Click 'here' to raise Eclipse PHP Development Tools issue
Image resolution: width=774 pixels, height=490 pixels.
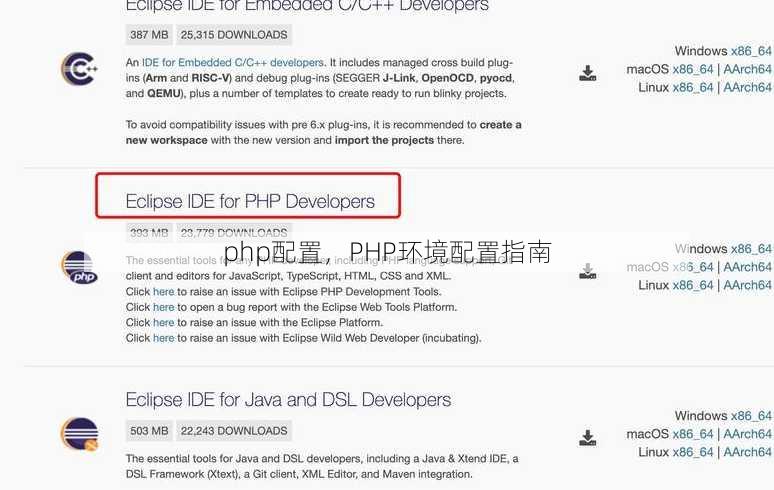(x=164, y=292)
